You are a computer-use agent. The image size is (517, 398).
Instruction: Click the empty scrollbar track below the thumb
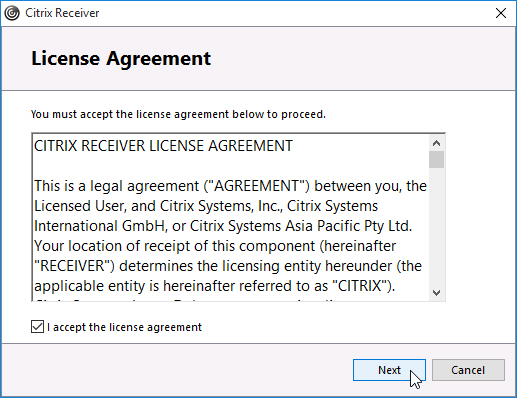[436, 227]
